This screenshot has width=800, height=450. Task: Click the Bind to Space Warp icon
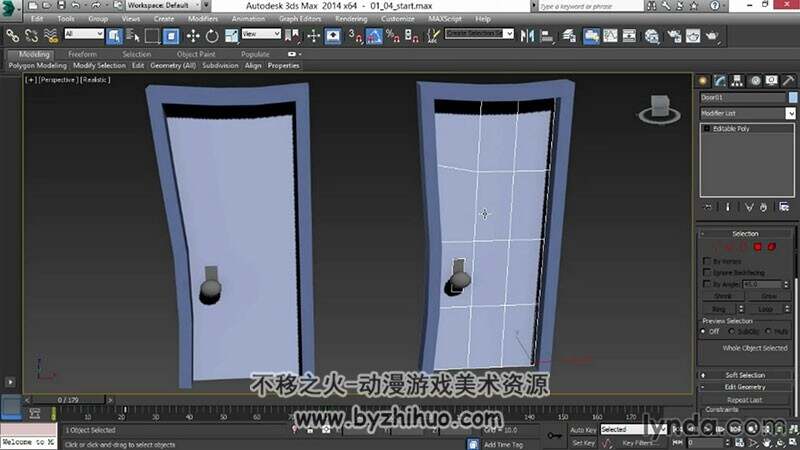point(51,36)
